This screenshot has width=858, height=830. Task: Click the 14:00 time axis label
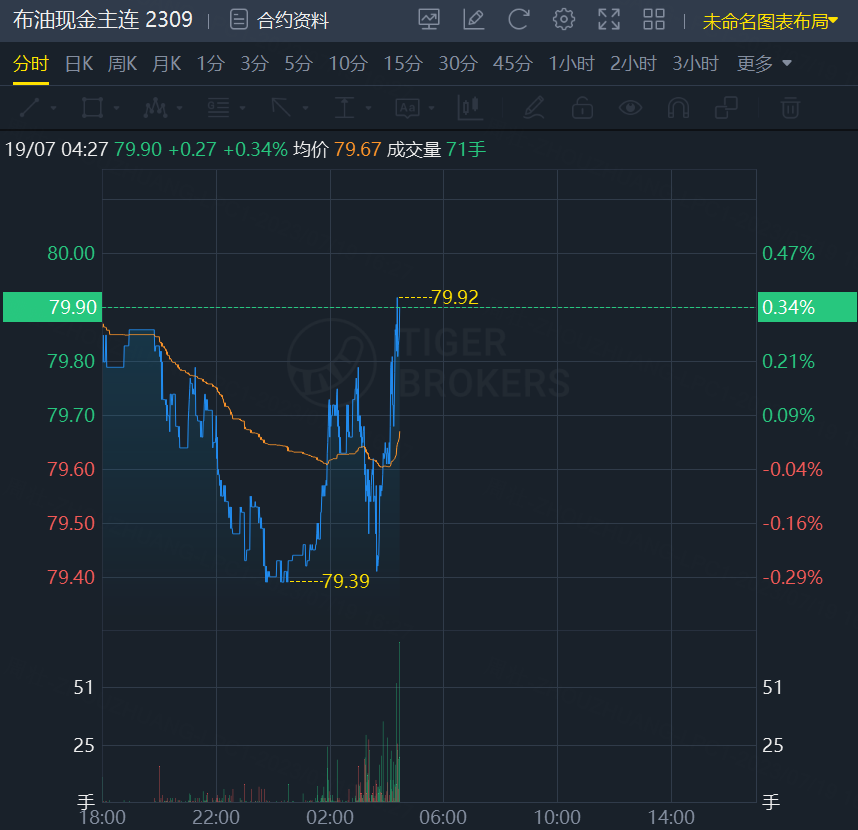pyautogui.click(x=671, y=817)
